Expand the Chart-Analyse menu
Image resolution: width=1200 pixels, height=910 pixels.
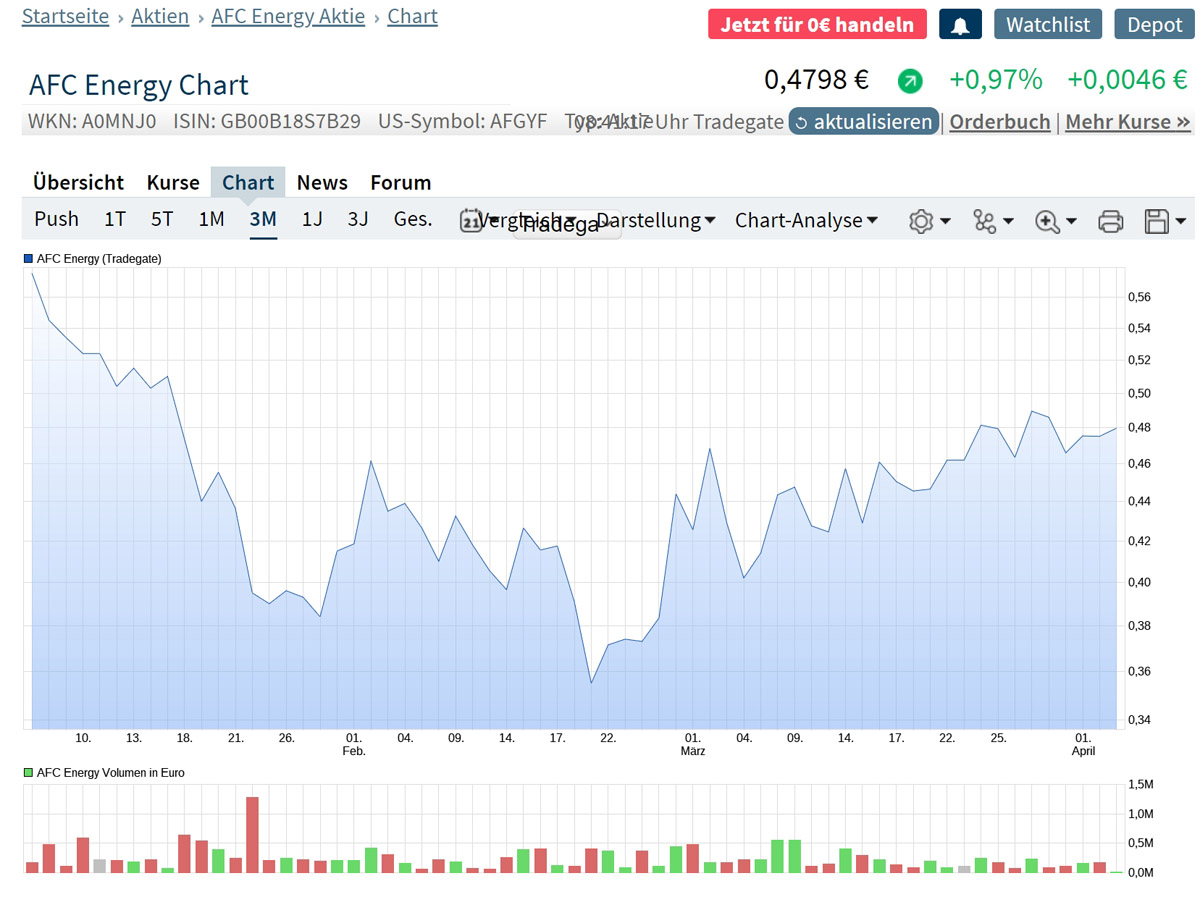(x=806, y=220)
